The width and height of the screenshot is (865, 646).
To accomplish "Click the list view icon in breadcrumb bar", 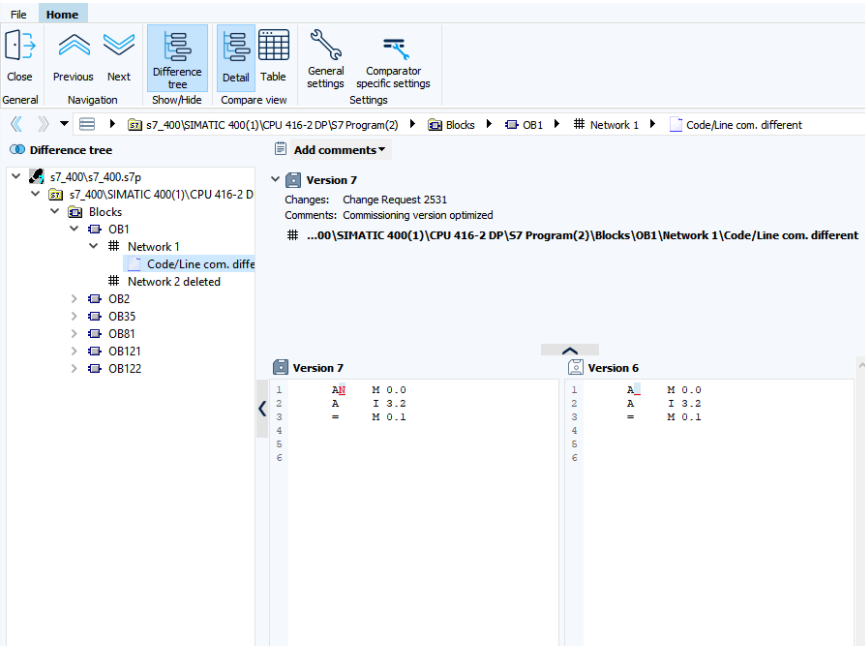I will click(x=87, y=125).
